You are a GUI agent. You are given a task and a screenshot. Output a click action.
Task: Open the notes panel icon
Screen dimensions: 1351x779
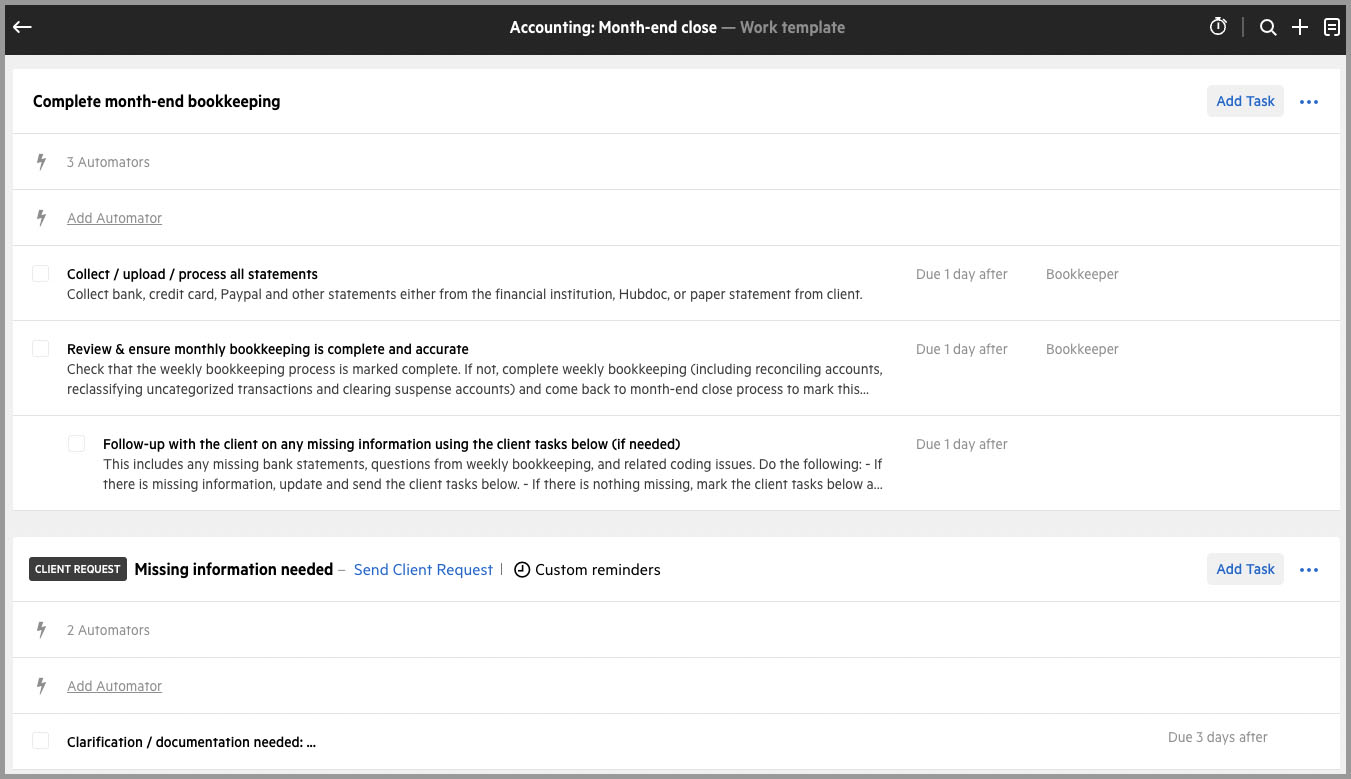coord(1332,28)
